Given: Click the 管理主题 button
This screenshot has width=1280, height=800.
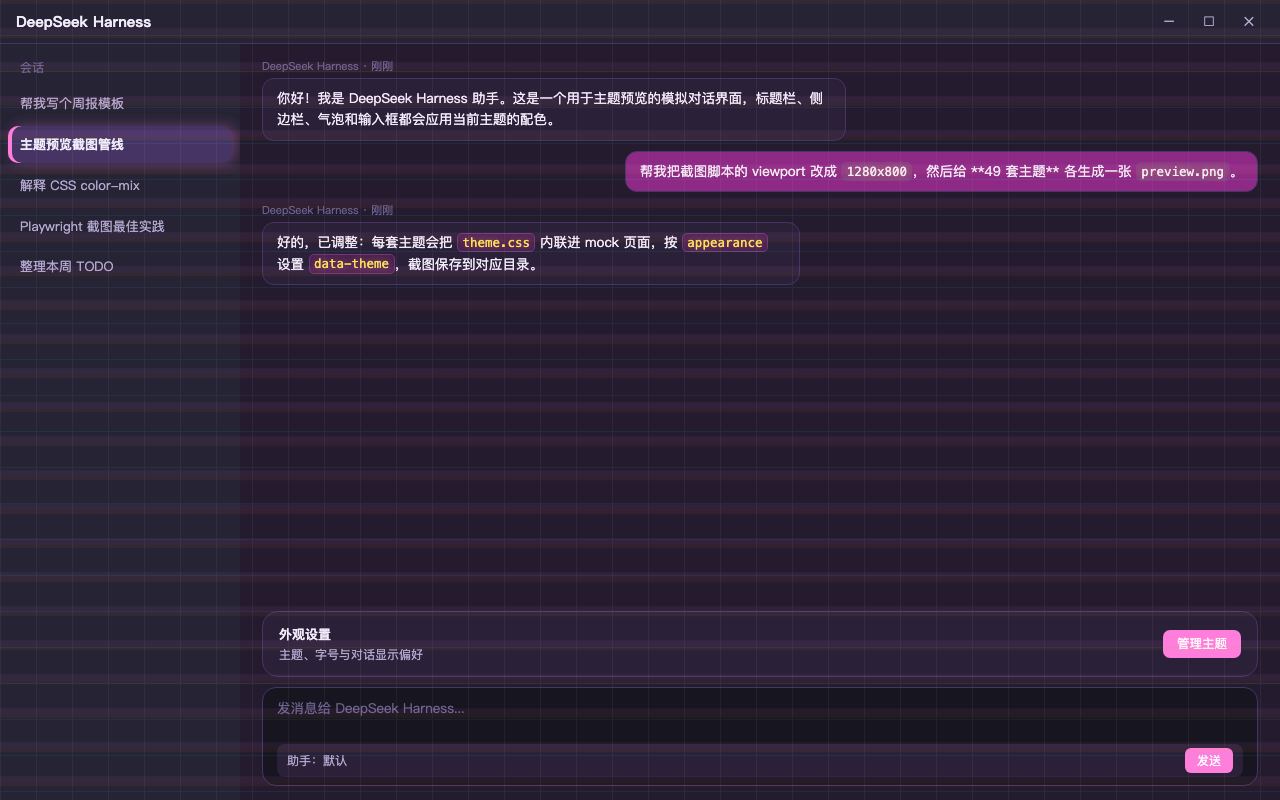Looking at the screenshot, I should click(x=1201, y=644).
